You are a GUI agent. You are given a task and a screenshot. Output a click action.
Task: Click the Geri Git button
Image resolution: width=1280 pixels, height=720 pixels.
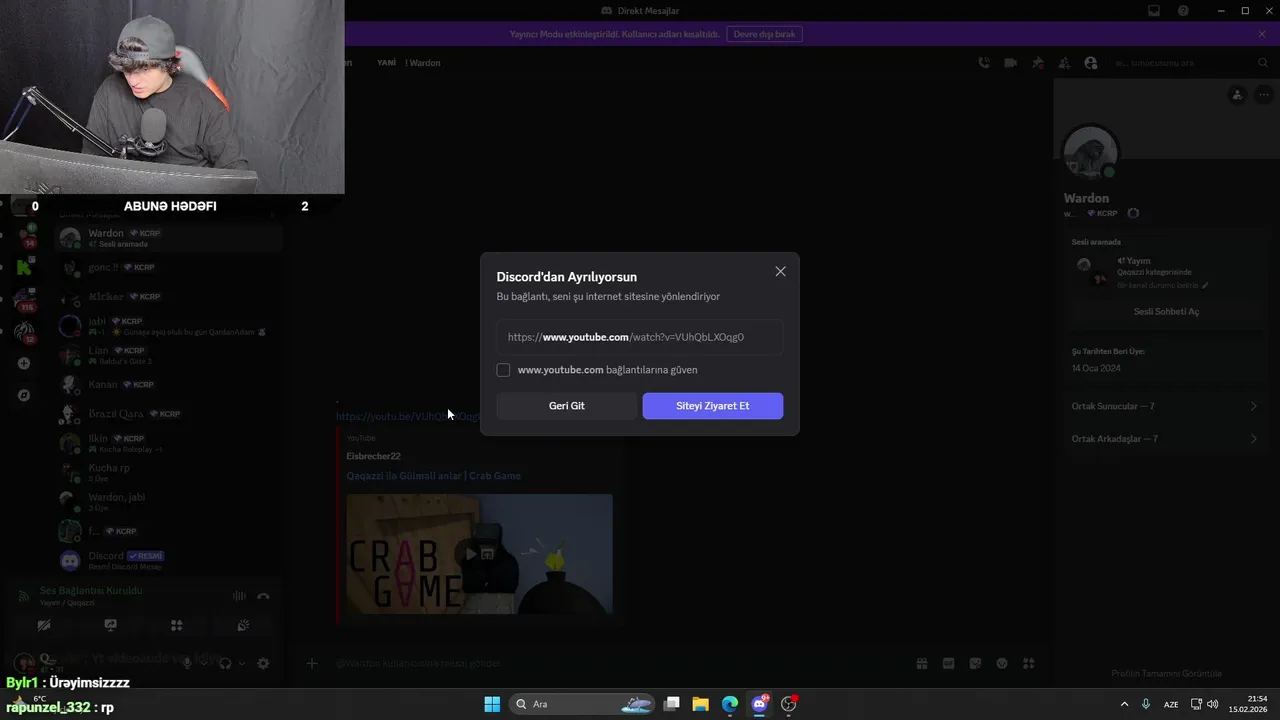(566, 406)
